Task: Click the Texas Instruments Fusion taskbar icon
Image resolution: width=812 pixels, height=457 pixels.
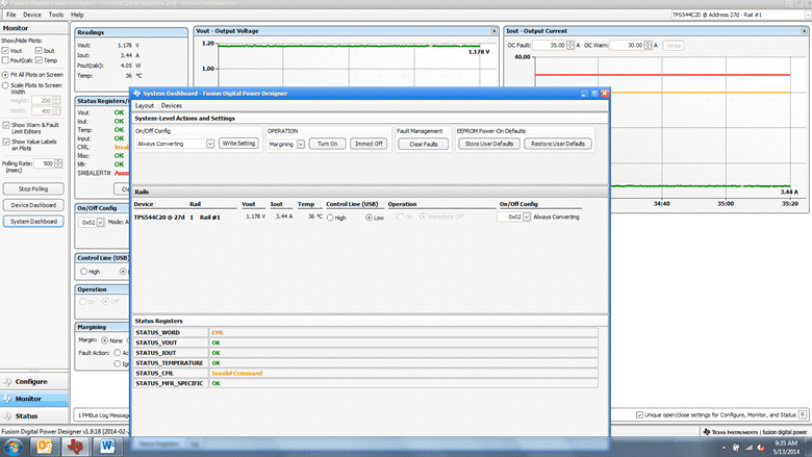Action: click(76, 446)
